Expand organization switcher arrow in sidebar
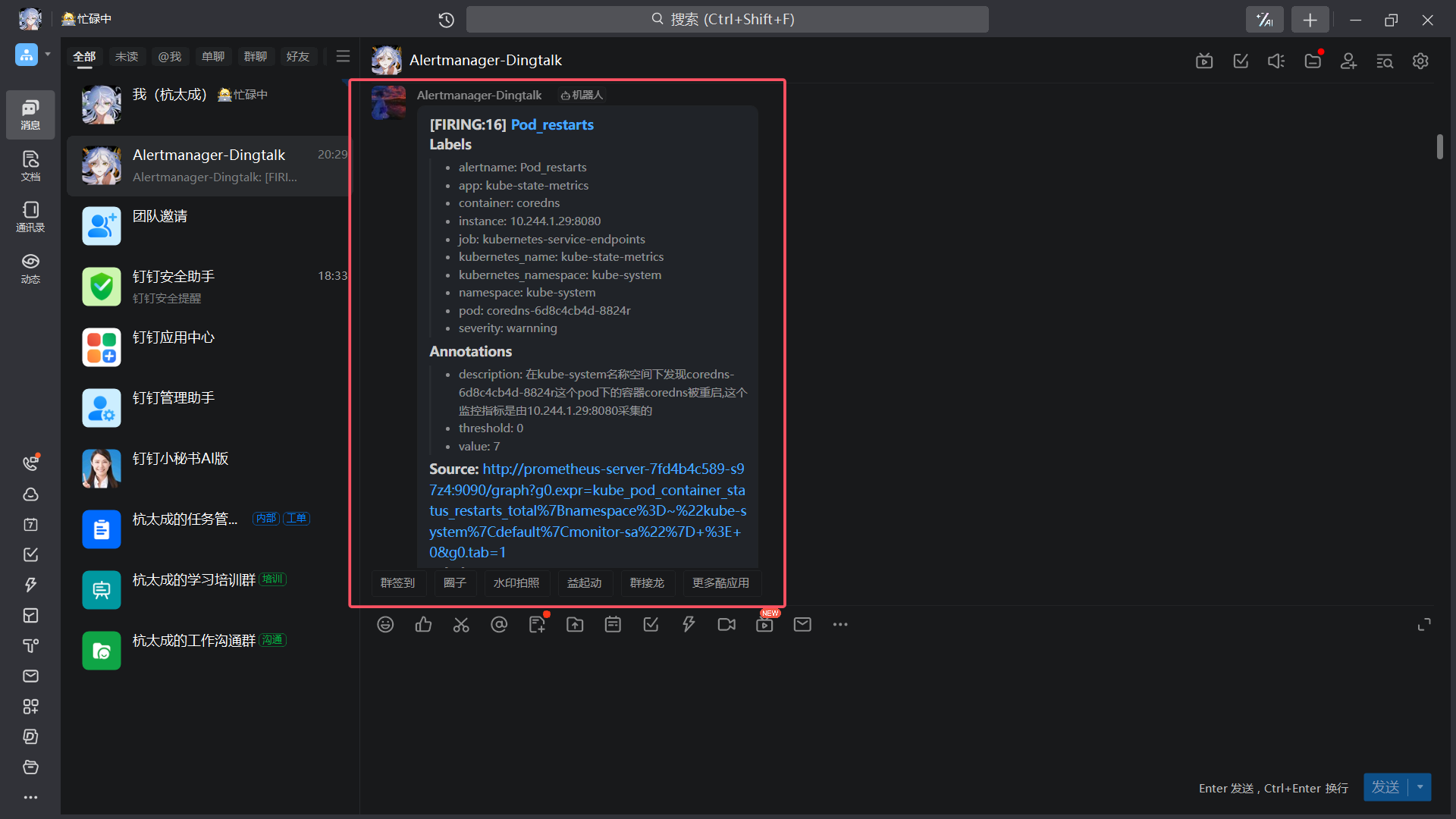Screen dimensions: 1456x819 [x=48, y=55]
